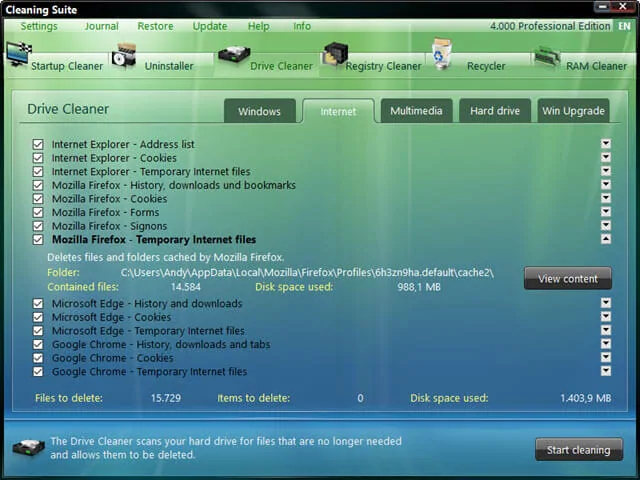
Task: Click the Contained files value 14.584
Action: tap(186, 287)
